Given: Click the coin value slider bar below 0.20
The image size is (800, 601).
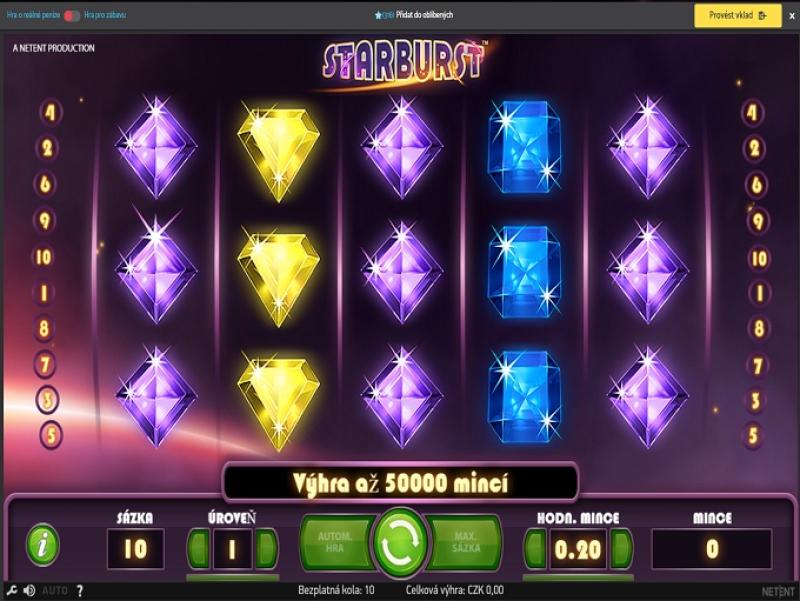Looking at the screenshot, I should click(x=578, y=578).
